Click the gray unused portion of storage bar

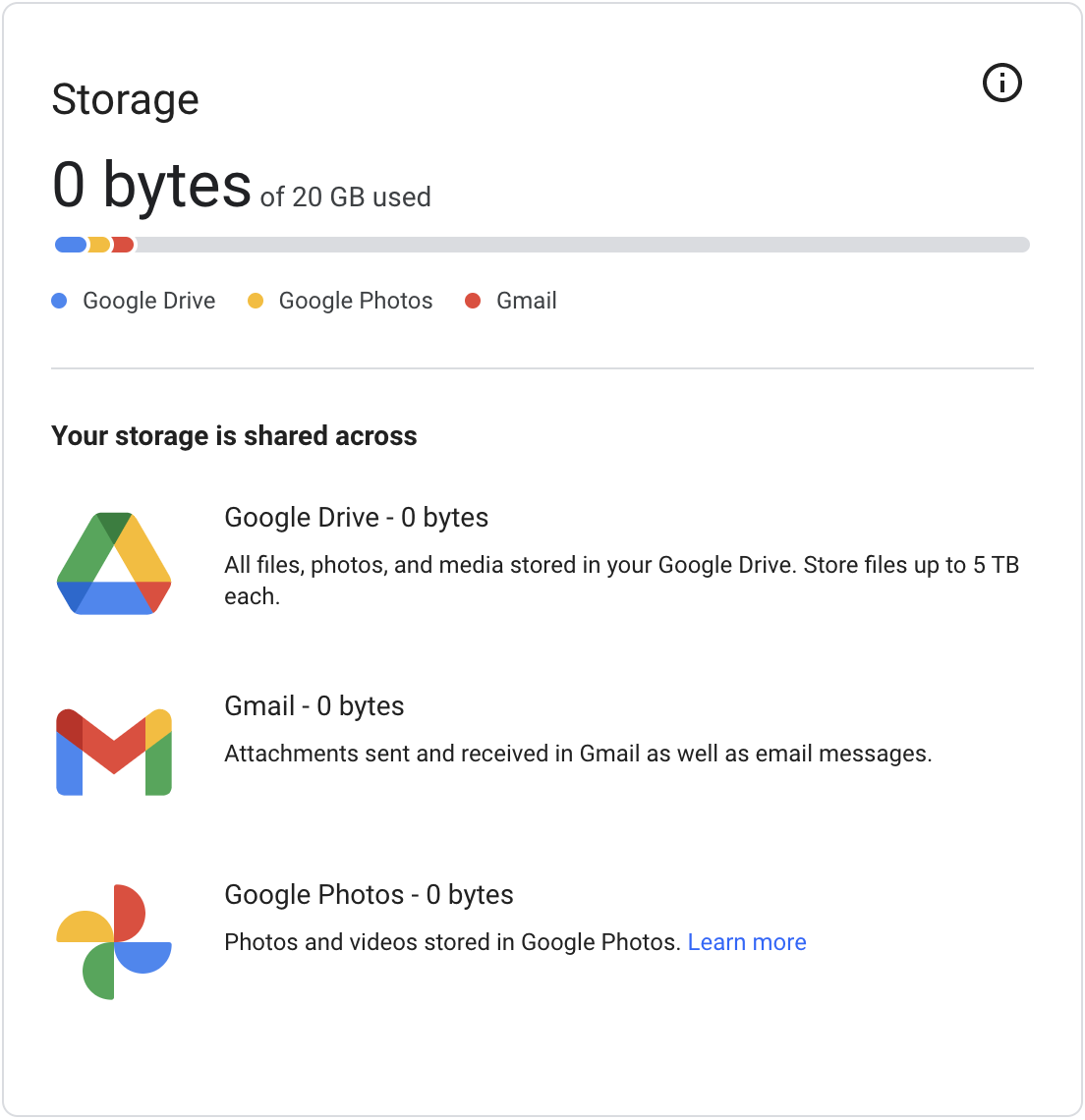[x=580, y=245]
